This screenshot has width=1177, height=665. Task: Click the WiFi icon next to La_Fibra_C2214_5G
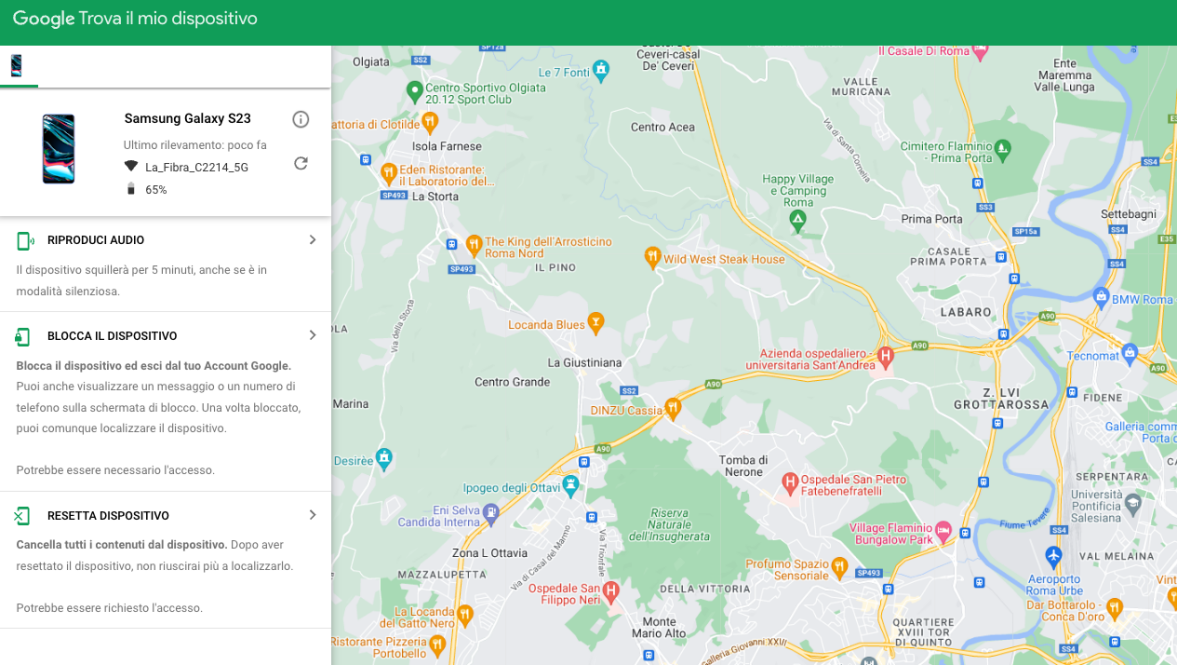coord(130,166)
